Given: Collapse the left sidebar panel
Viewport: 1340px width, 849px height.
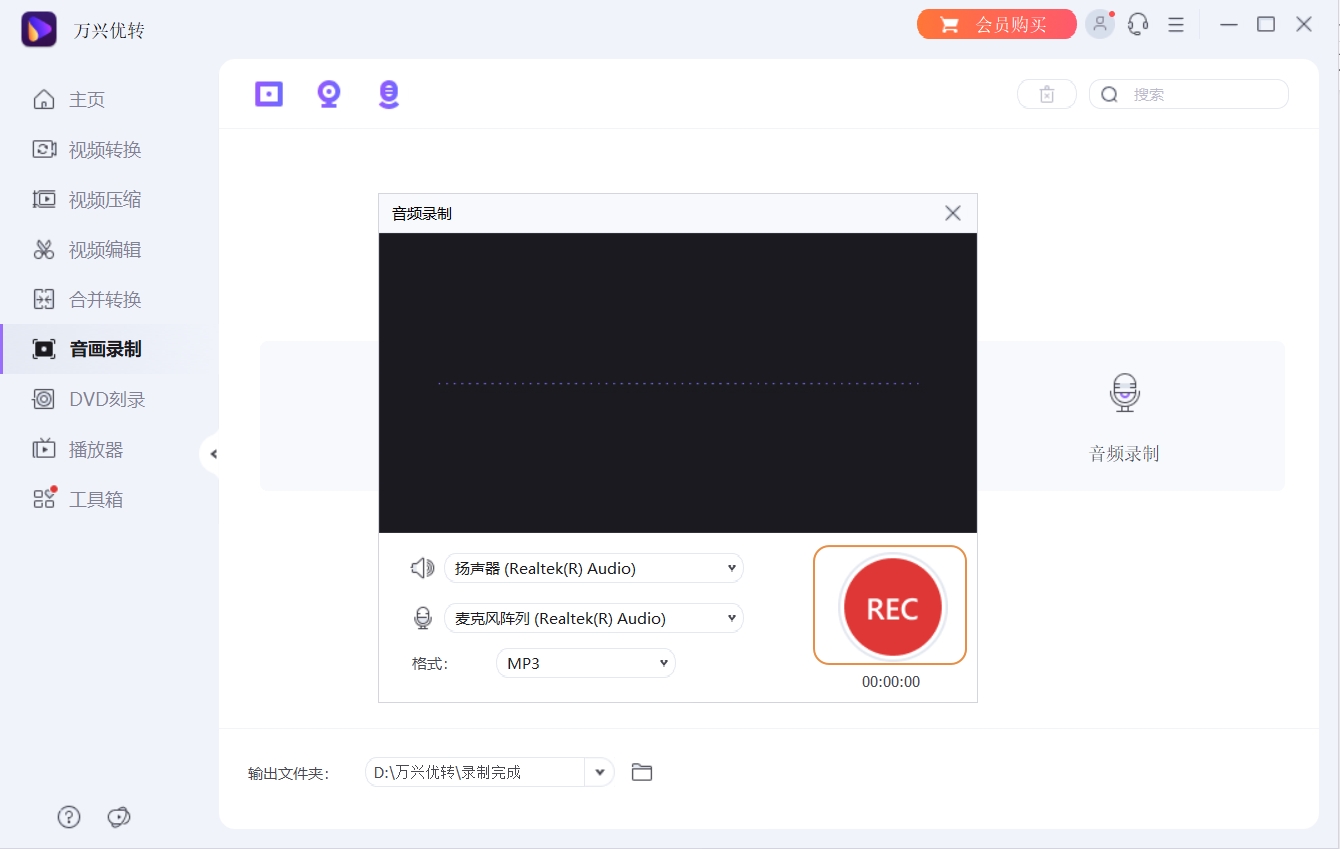Looking at the screenshot, I should point(213,453).
